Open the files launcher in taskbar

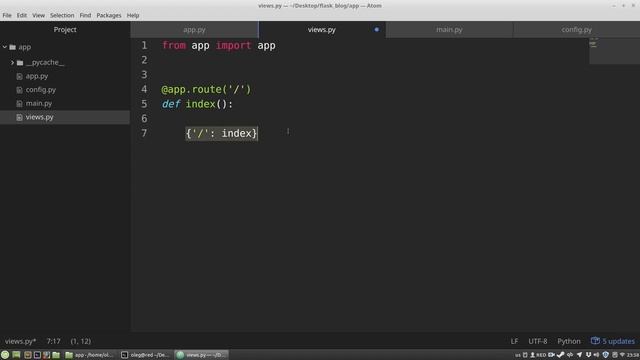coord(56,355)
